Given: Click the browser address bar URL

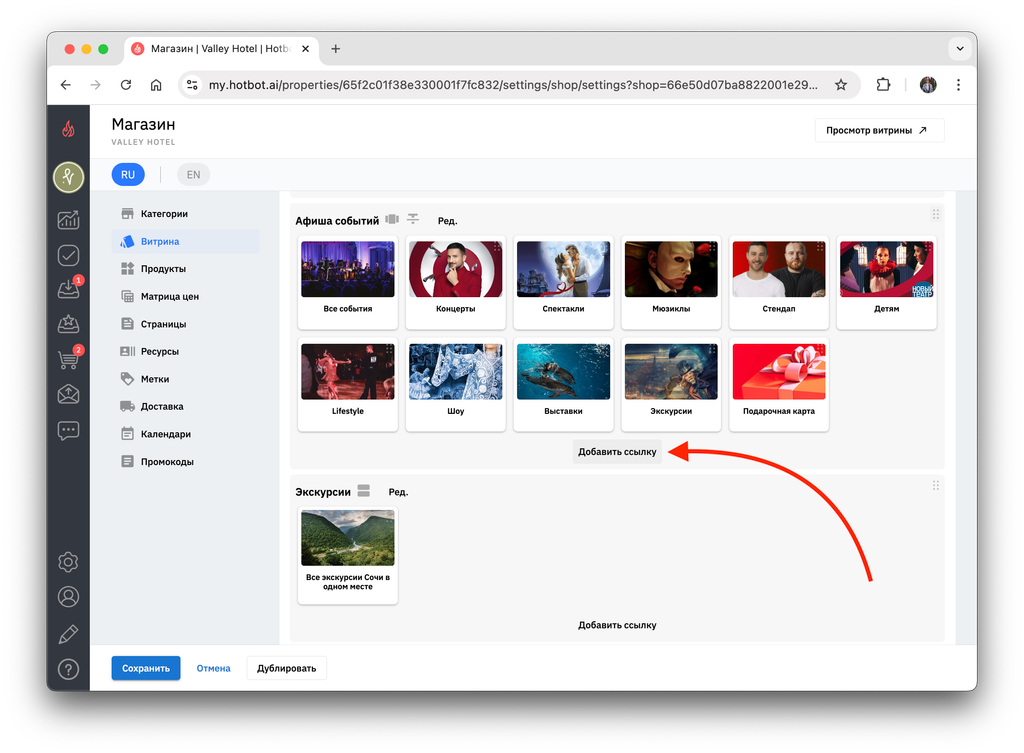Looking at the screenshot, I should click(513, 85).
